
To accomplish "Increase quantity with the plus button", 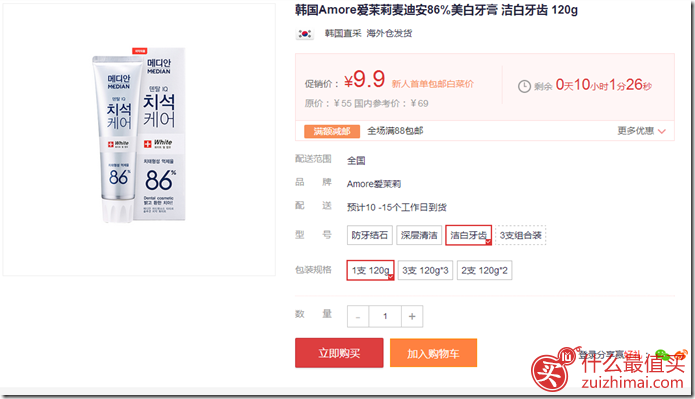I will click(412, 317).
